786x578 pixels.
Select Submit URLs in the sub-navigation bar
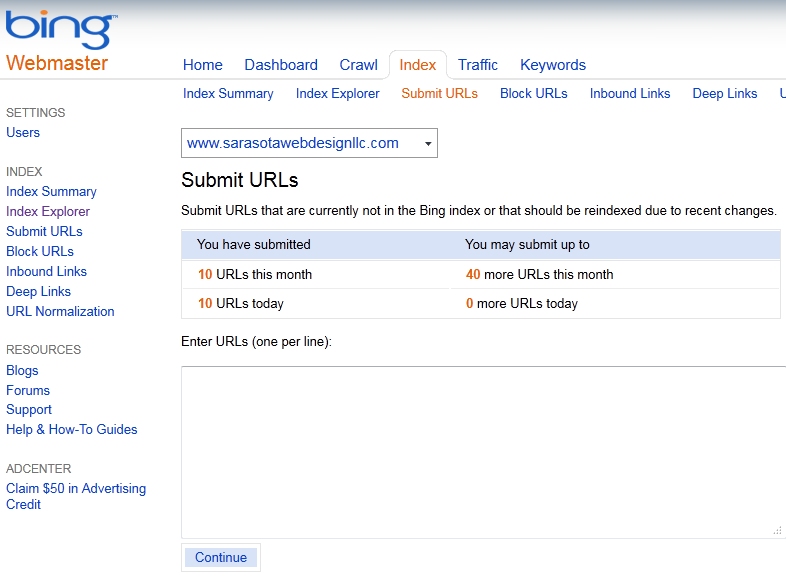[x=439, y=93]
